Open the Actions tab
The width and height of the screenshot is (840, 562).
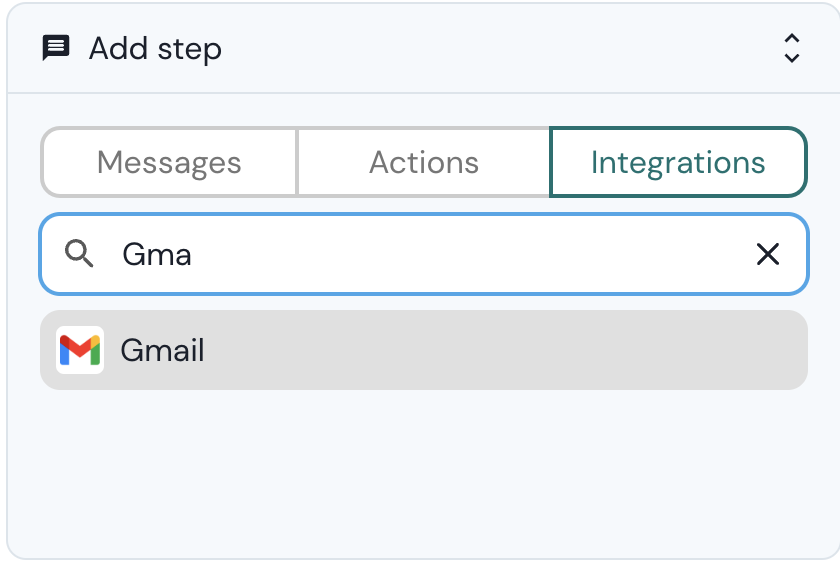coord(423,162)
